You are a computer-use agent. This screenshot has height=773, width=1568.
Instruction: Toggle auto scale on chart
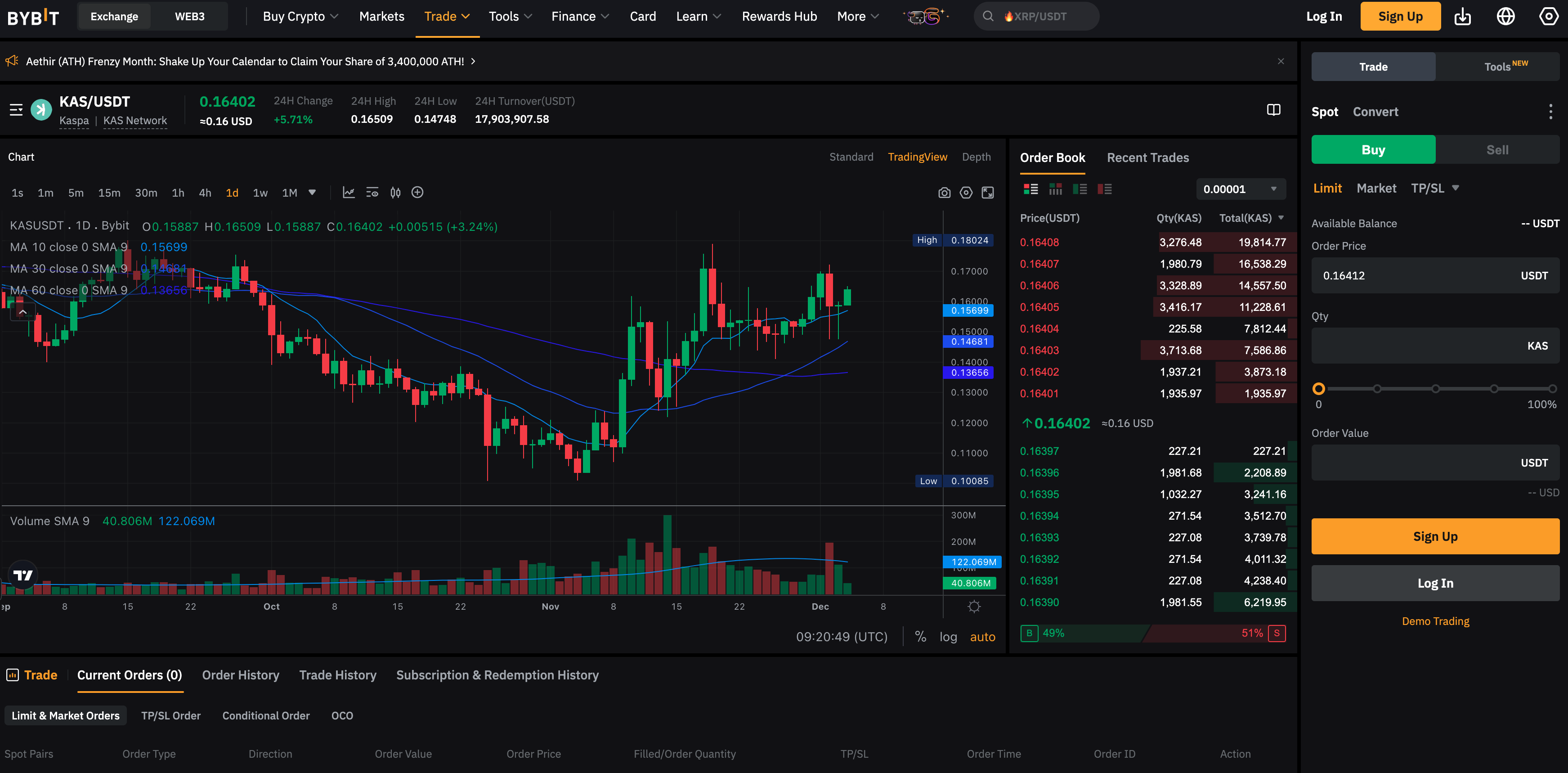[982, 637]
